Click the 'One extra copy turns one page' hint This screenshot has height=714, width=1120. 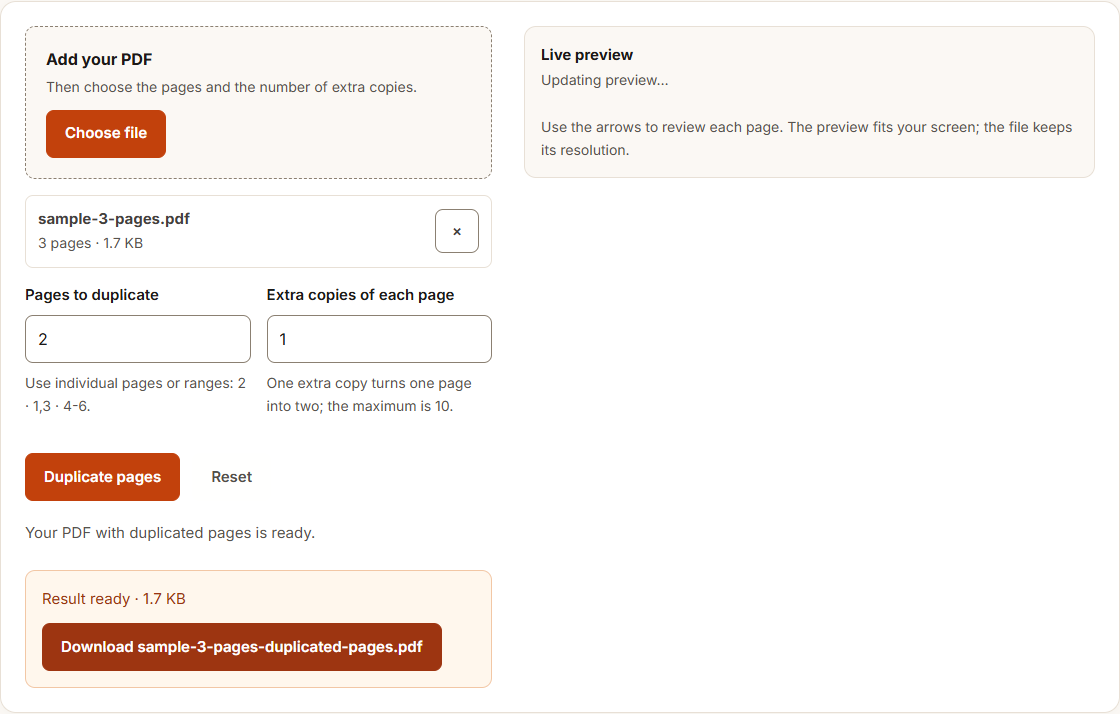click(369, 395)
